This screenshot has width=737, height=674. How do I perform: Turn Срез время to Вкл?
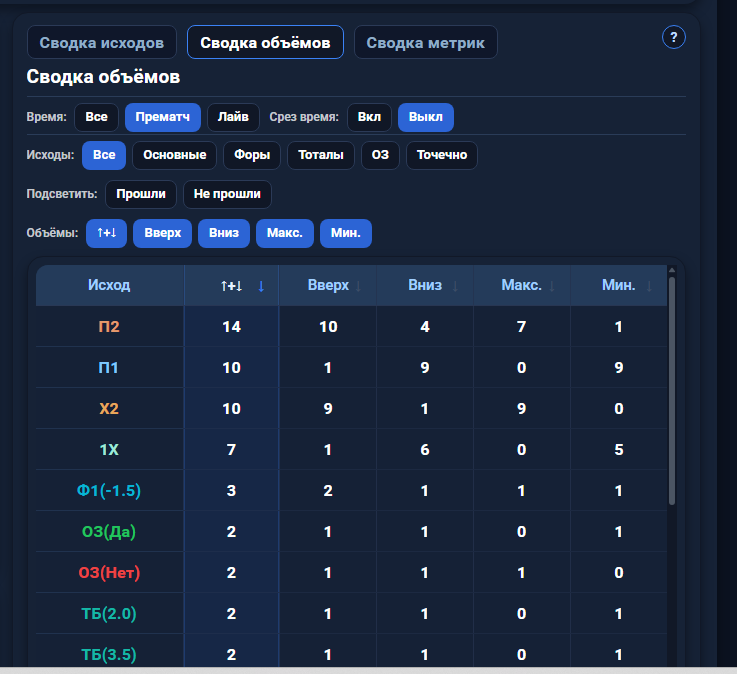point(369,117)
